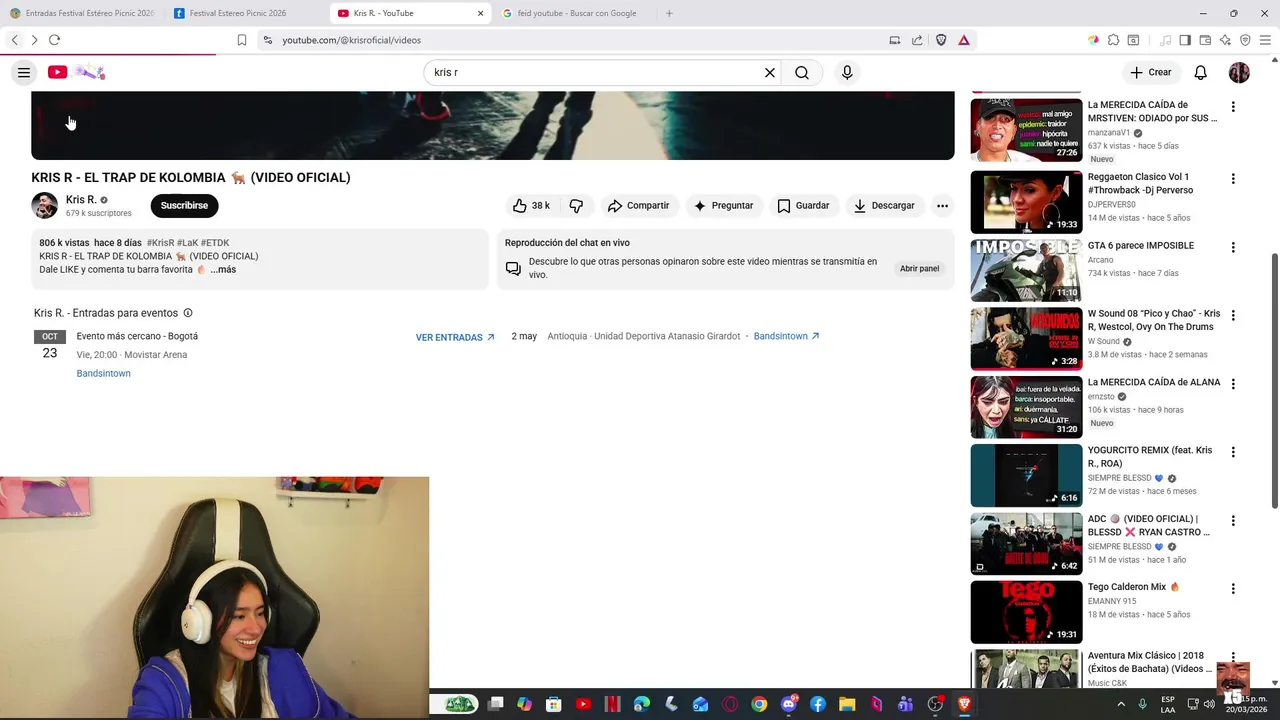This screenshot has height=720, width=1280.
Task: Subscribe to Kris R. channel
Action: pos(184,205)
